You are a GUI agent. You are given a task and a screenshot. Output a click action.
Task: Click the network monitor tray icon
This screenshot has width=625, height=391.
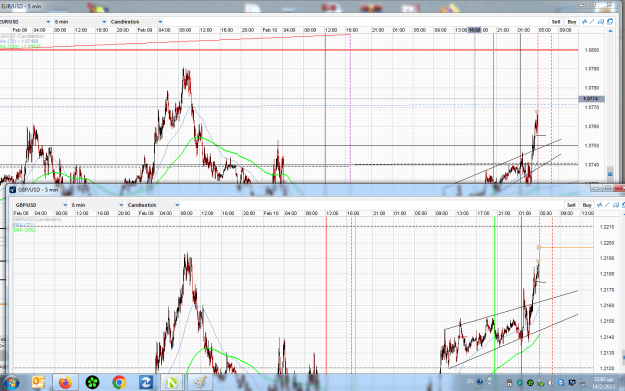coord(572,383)
